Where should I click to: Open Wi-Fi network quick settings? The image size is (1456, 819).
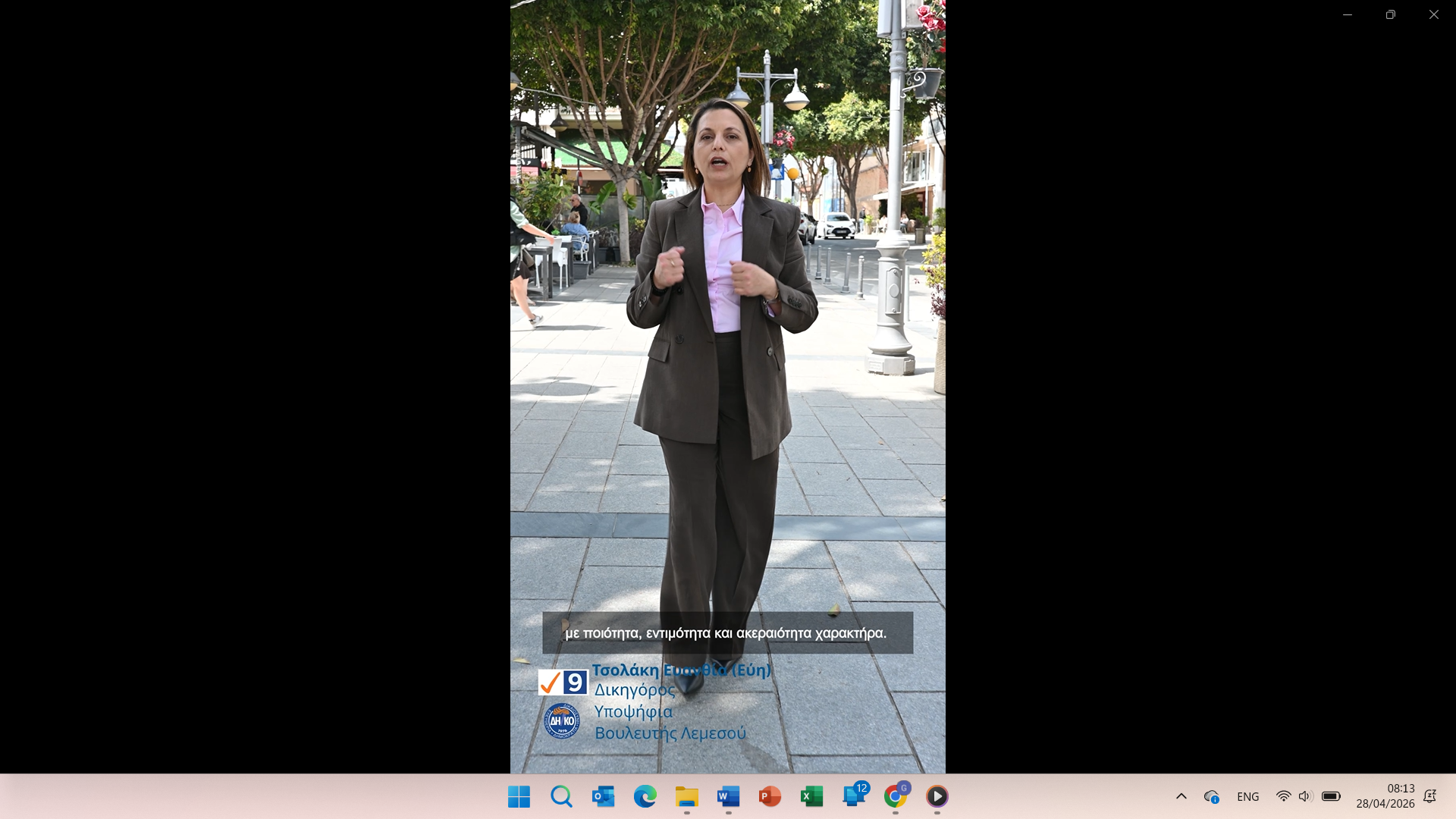tap(1283, 796)
